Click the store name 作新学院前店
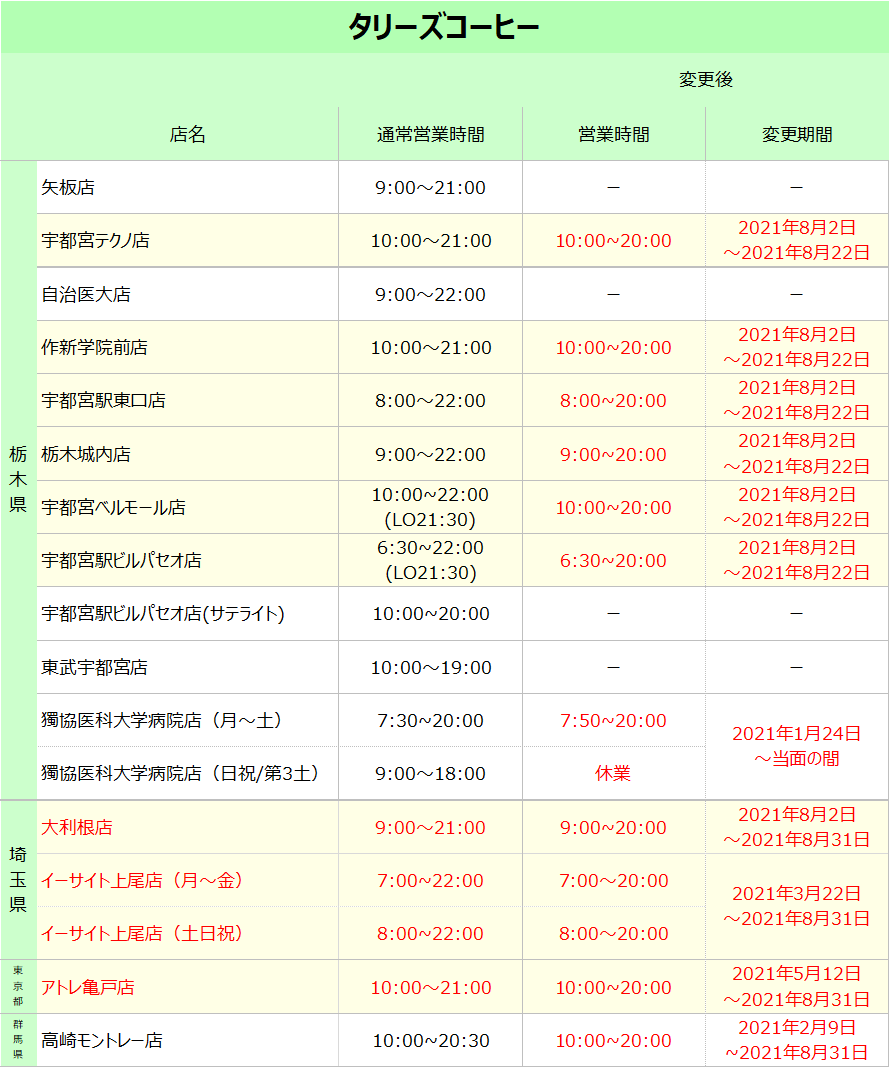Image resolution: width=890 pixels, height=1068 pixels. (x=95, y=347)
